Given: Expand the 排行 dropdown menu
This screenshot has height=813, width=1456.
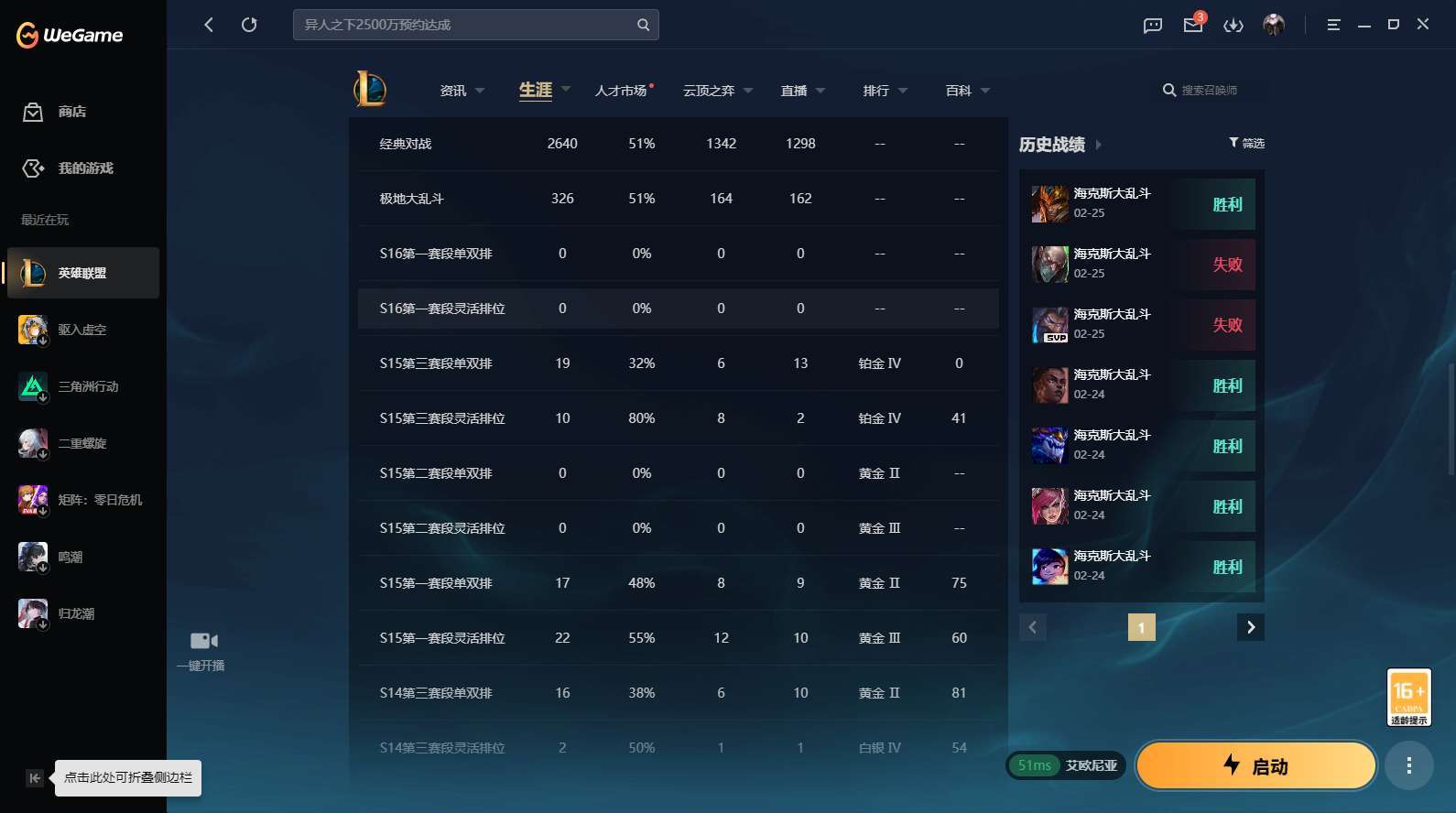Looking at the screenshot, I should coord(886,91).
